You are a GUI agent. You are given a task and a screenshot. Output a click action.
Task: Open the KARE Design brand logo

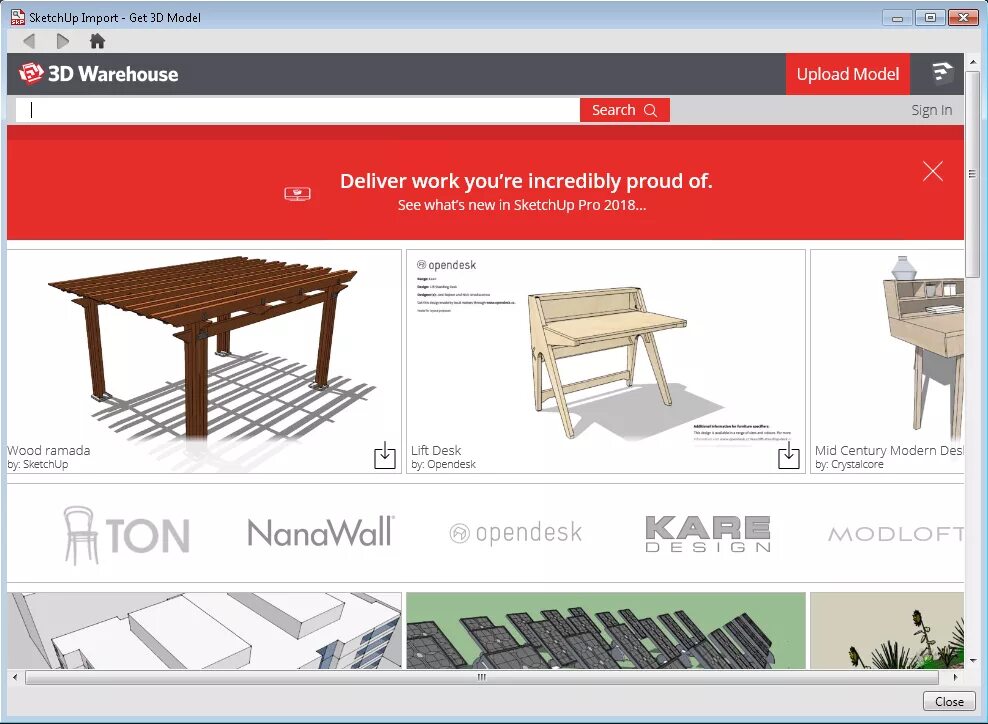coord(708,534)
